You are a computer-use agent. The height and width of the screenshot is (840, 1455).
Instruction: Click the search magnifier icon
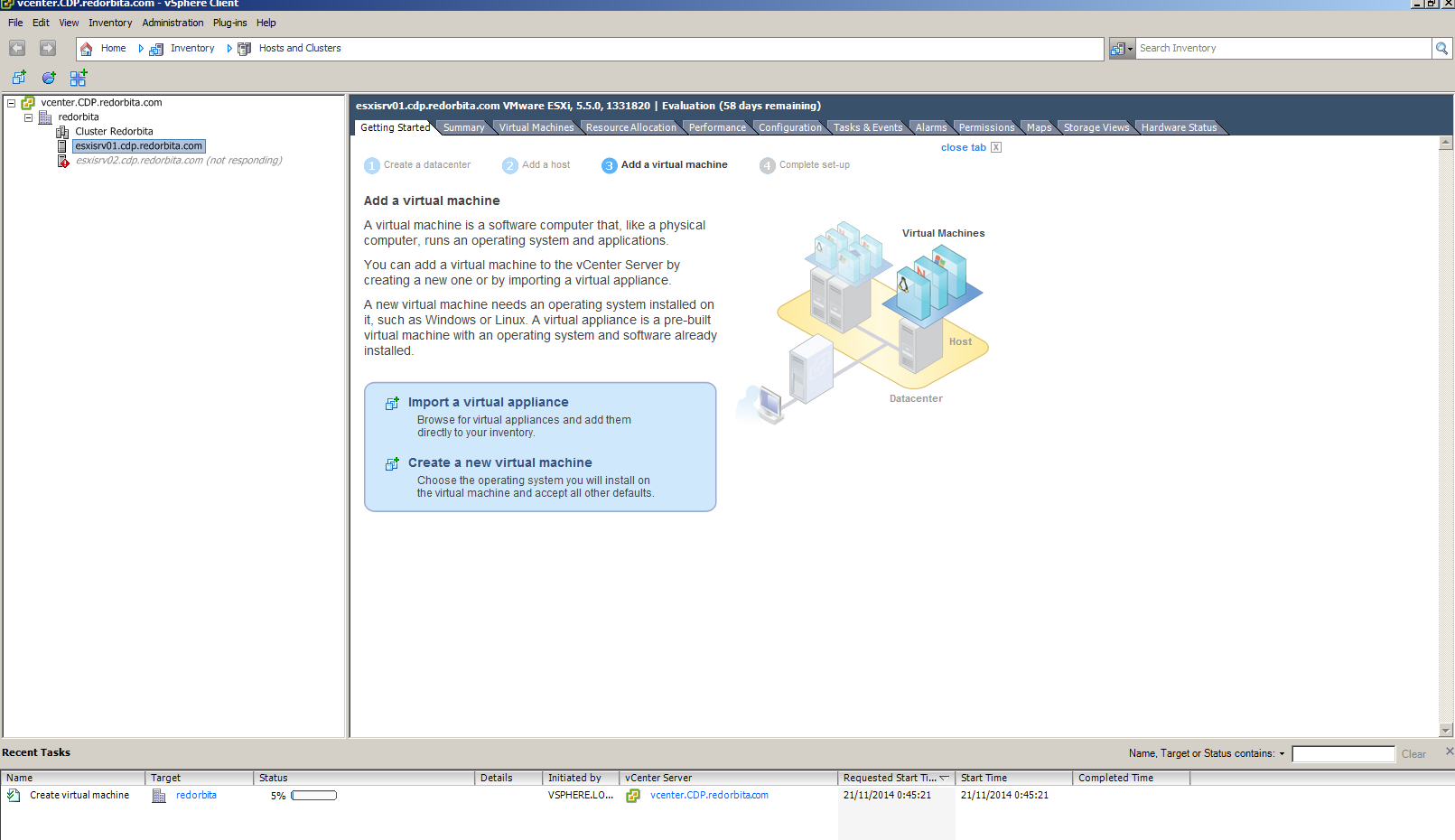[1441, 48]
